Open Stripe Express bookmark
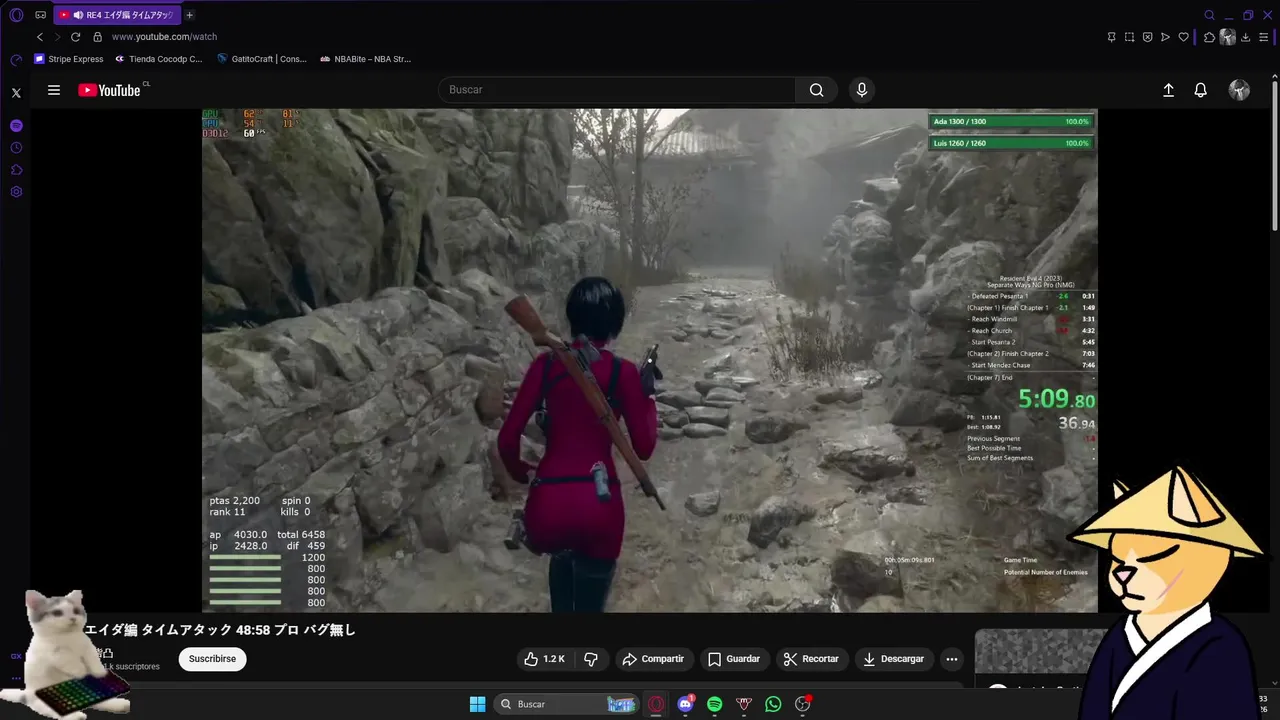This screenshot has height=720, width=1280. pyautogui.click(x=69, y=59)
